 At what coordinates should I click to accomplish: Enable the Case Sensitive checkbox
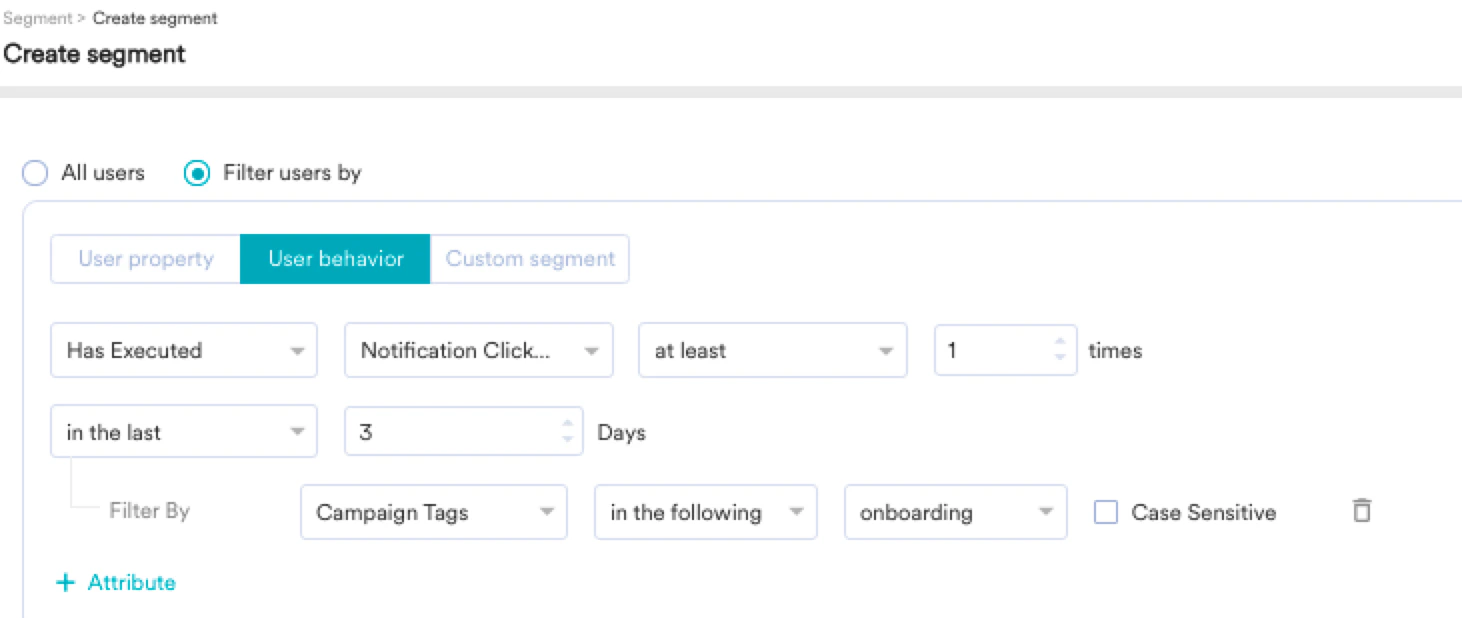1105,513
